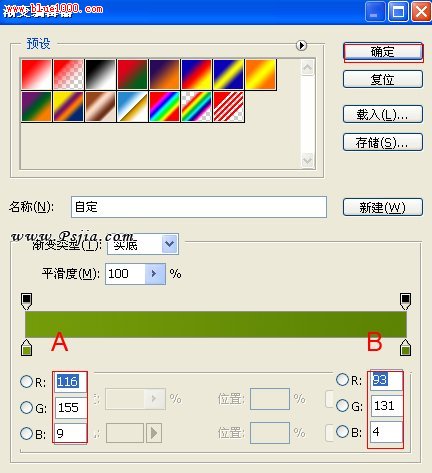
Task: Select the left G radio button
Action: point(26,407)
